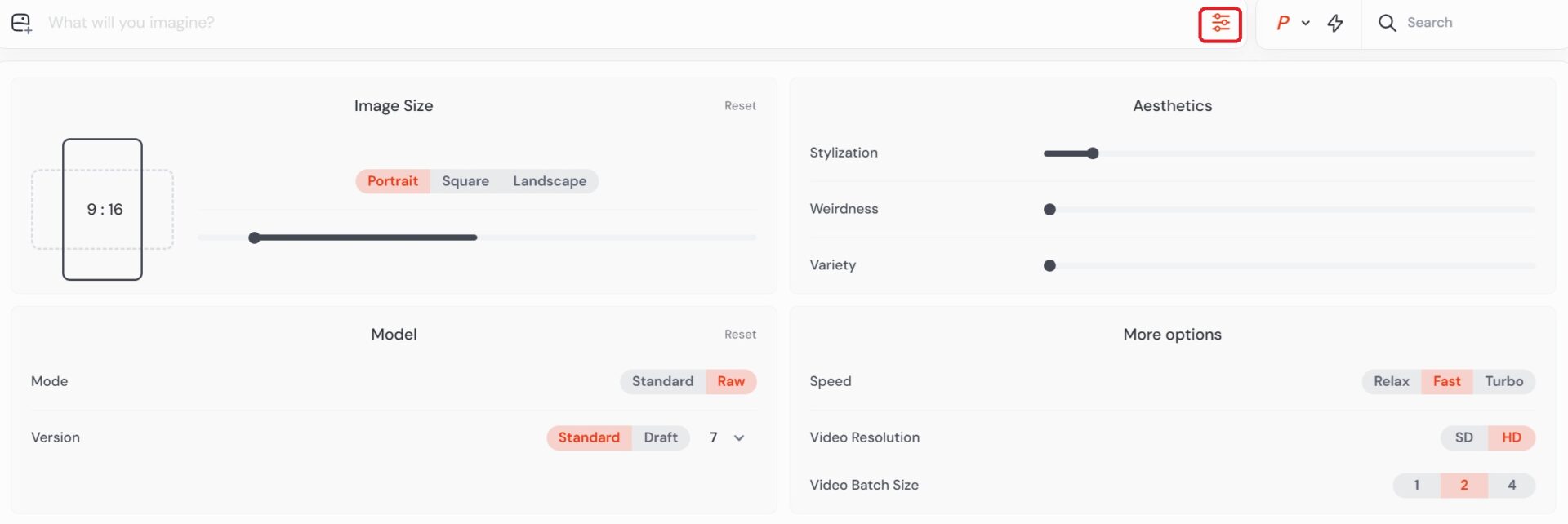Select Square image size
Image resolution: width=1568 pixels, height=524 pixels.
tap(465, 181)
